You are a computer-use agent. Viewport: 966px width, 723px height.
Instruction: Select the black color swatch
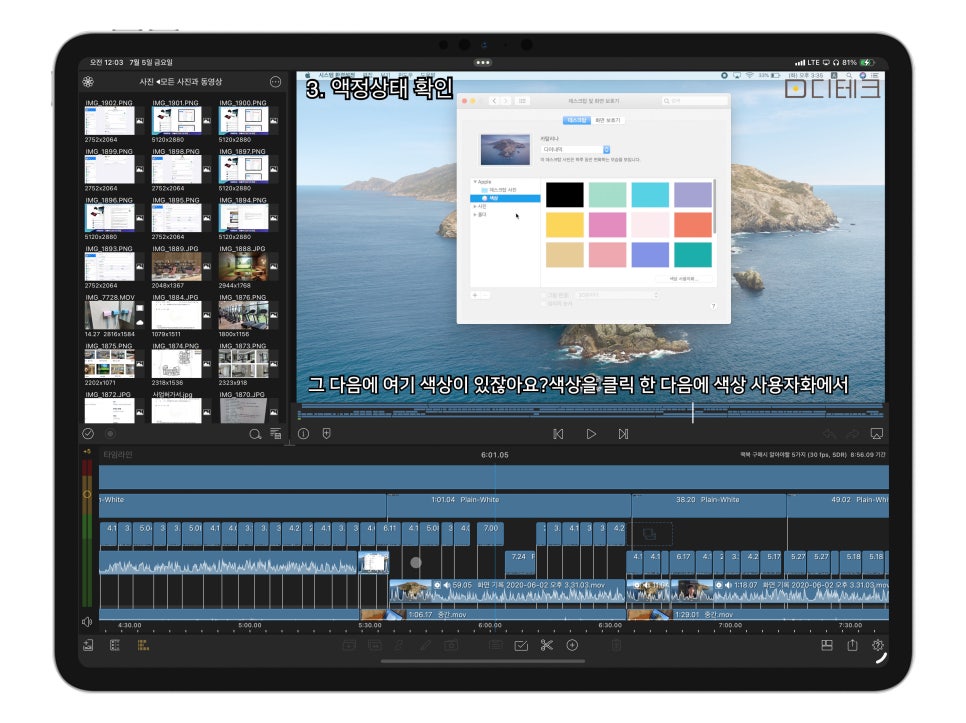564,195
